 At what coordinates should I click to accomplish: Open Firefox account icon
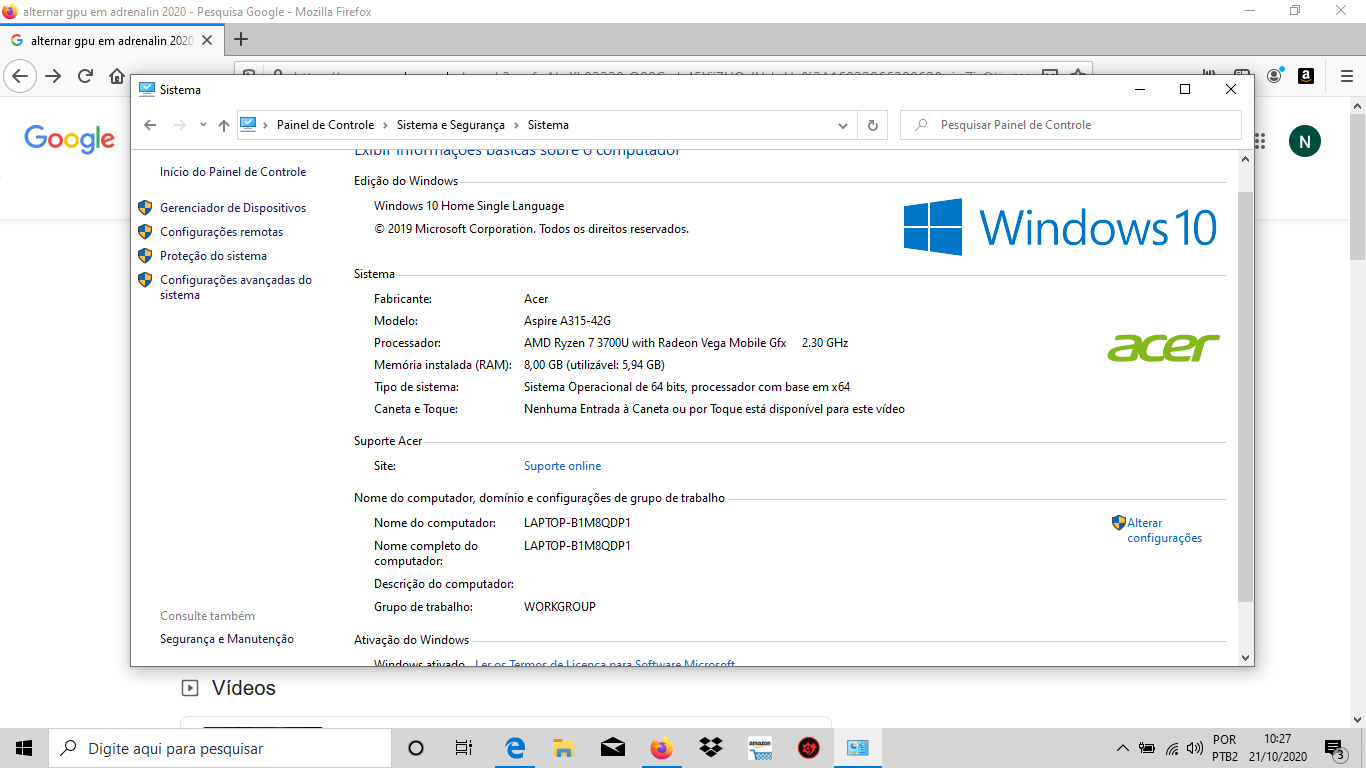point(1274,76)
